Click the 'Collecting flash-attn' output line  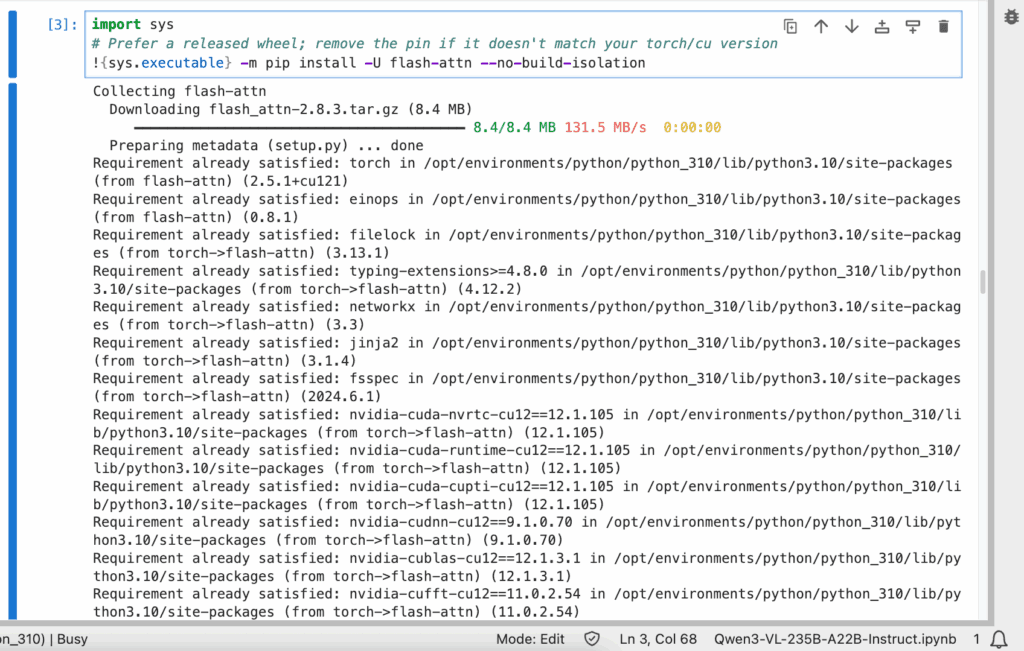(162, 91)
